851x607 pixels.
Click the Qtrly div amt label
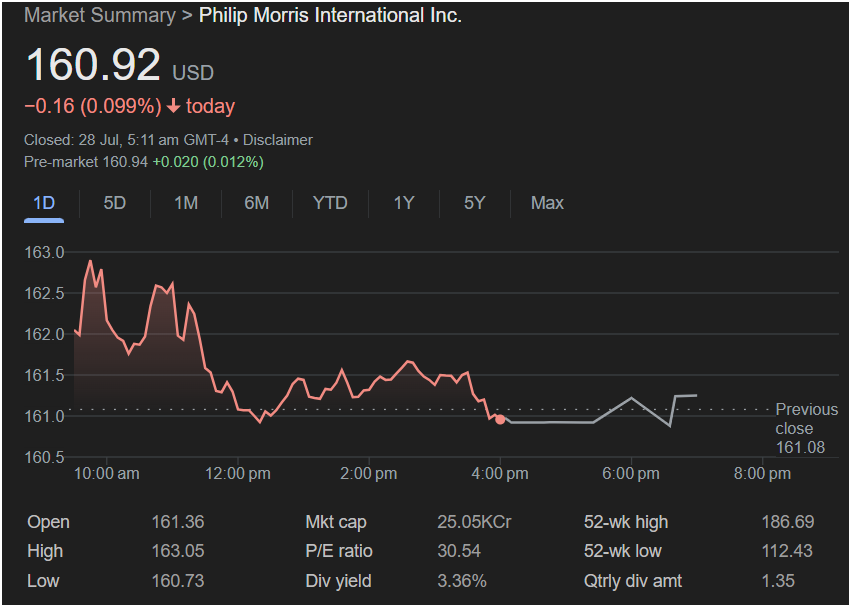633,581
